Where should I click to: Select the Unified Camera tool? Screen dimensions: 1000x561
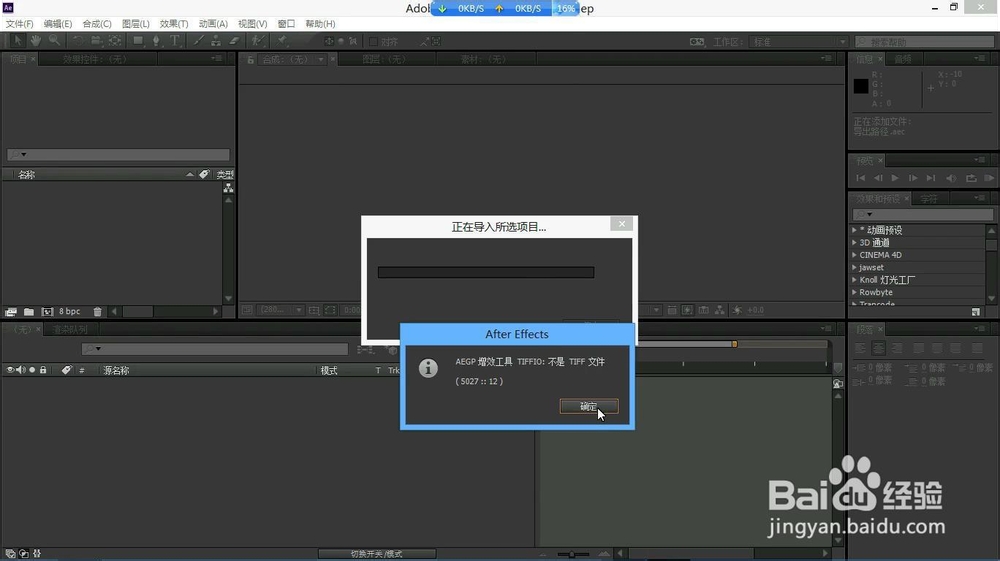(96, 41)
